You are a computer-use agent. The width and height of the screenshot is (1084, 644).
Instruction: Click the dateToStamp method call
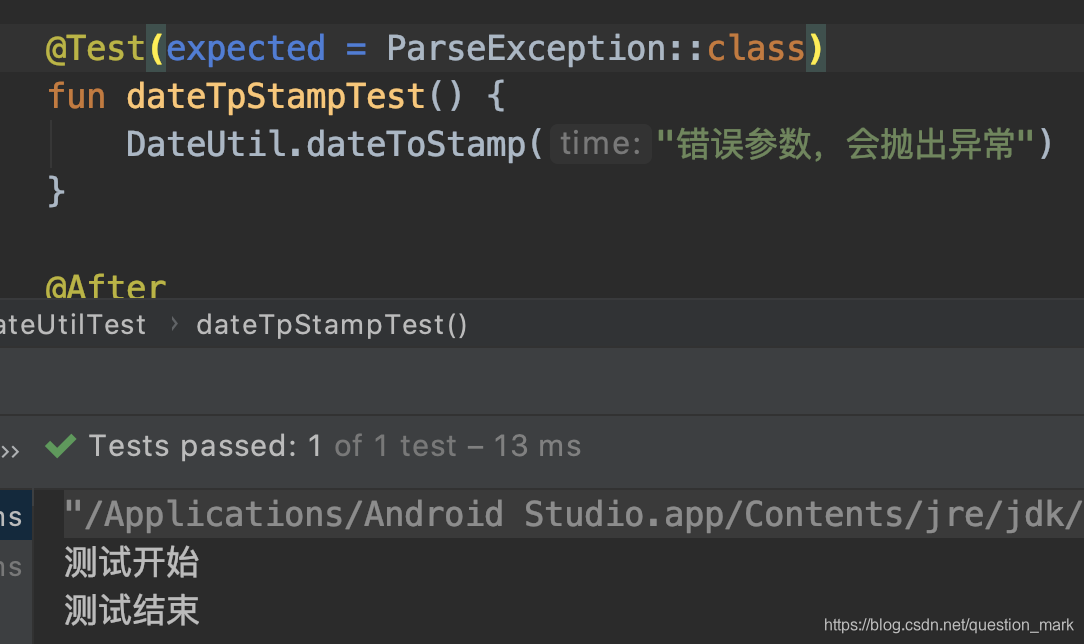(416, 144)
